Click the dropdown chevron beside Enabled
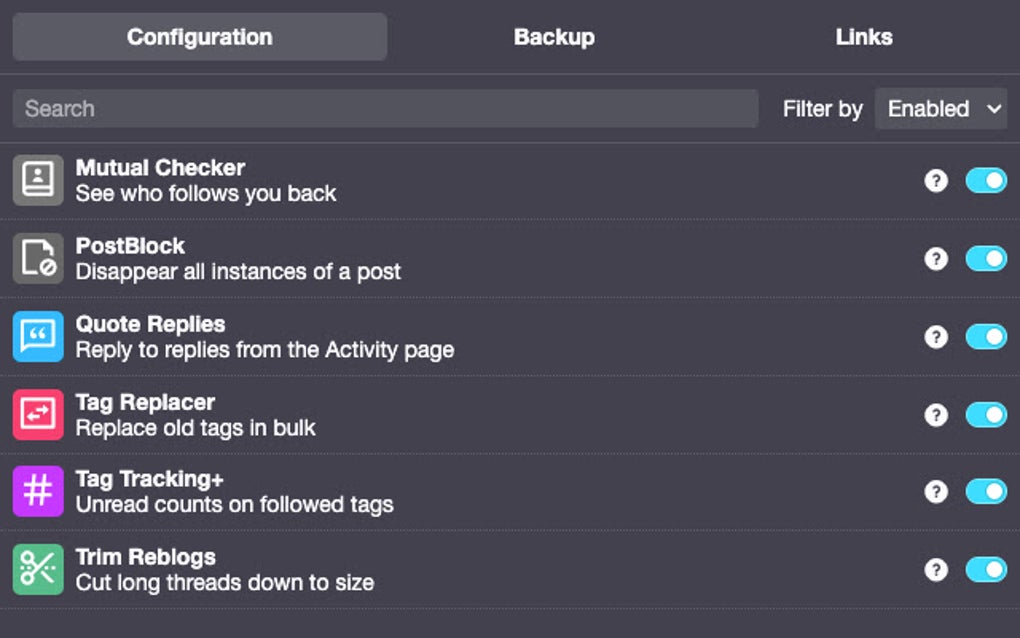 click(993, 110)
